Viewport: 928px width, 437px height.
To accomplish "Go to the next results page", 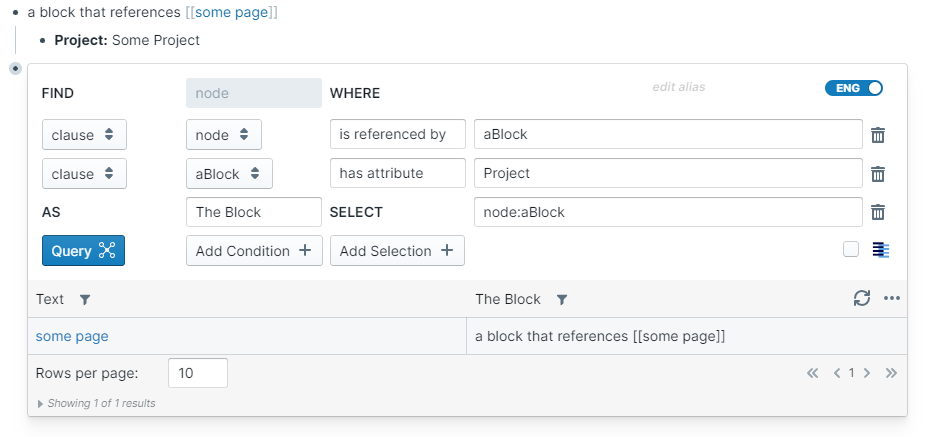I will click(867, 373).
